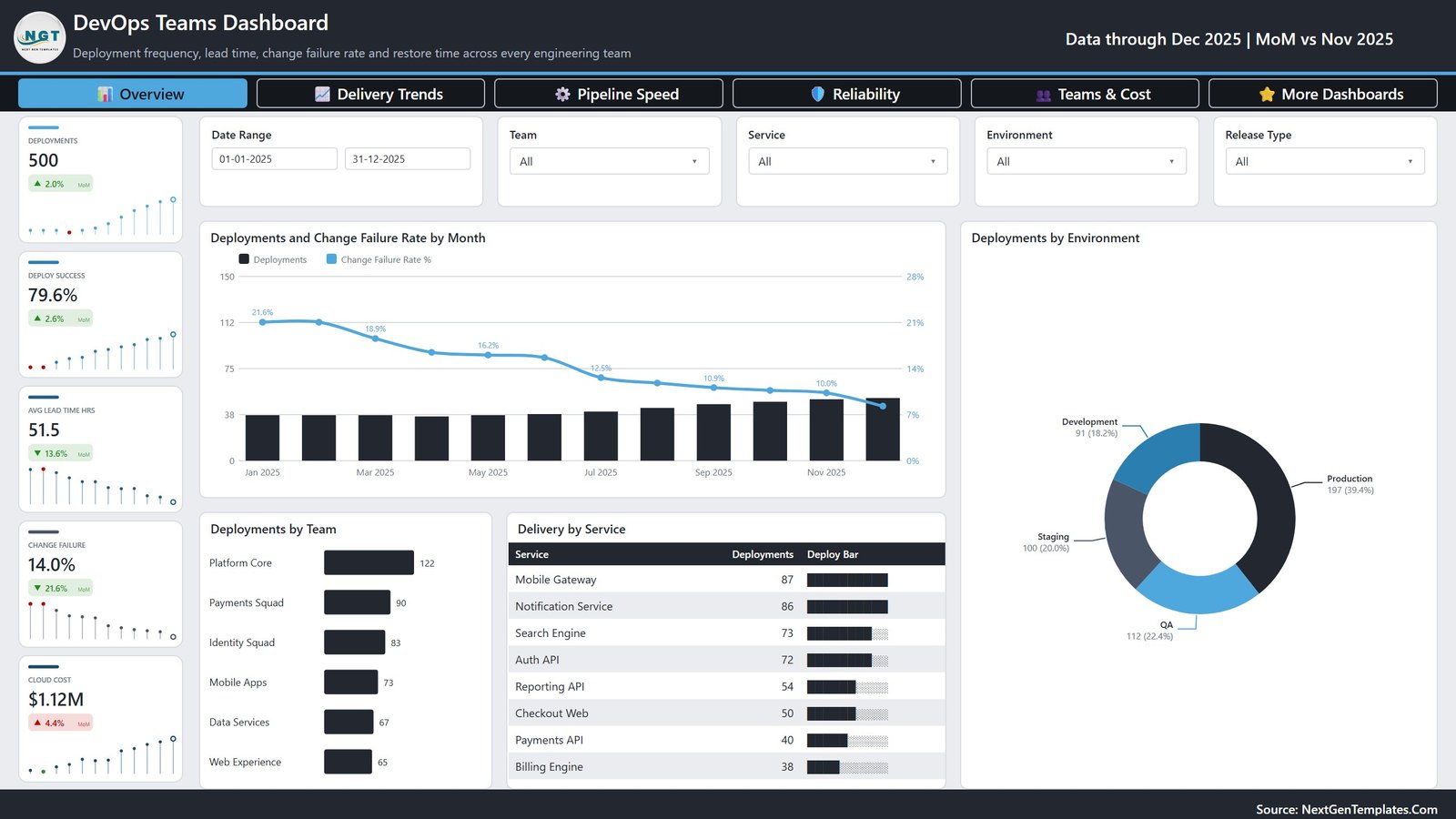The height and width of the screenshot is (819, 1456).
Task: Click the Identity Squad bar
Action: point(354,642)
